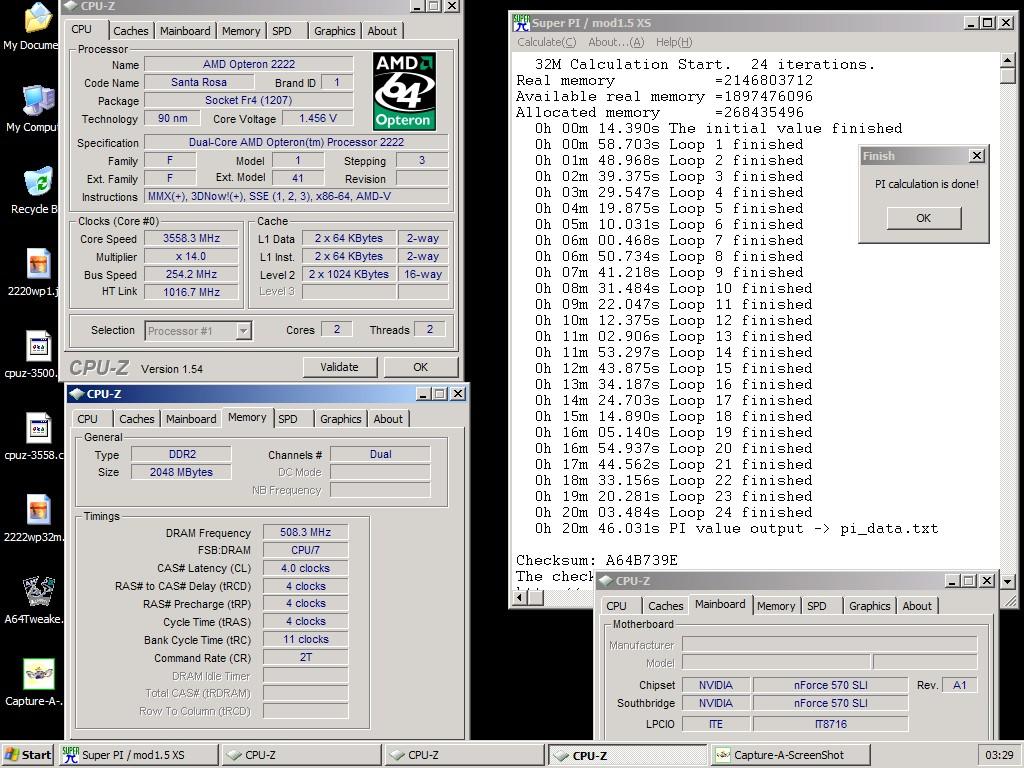Switch to Super PI taskbar button
Viewport: 1024px width, 768px height.
(x=138, y=755)
